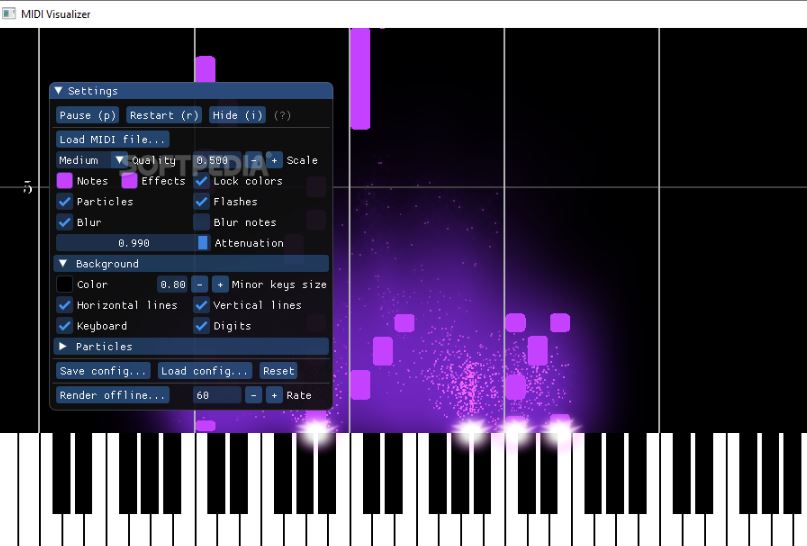Open the Load MIDI file dialog
The height and width of the screenshot is (546, 807).
click(x=113, y=139)
